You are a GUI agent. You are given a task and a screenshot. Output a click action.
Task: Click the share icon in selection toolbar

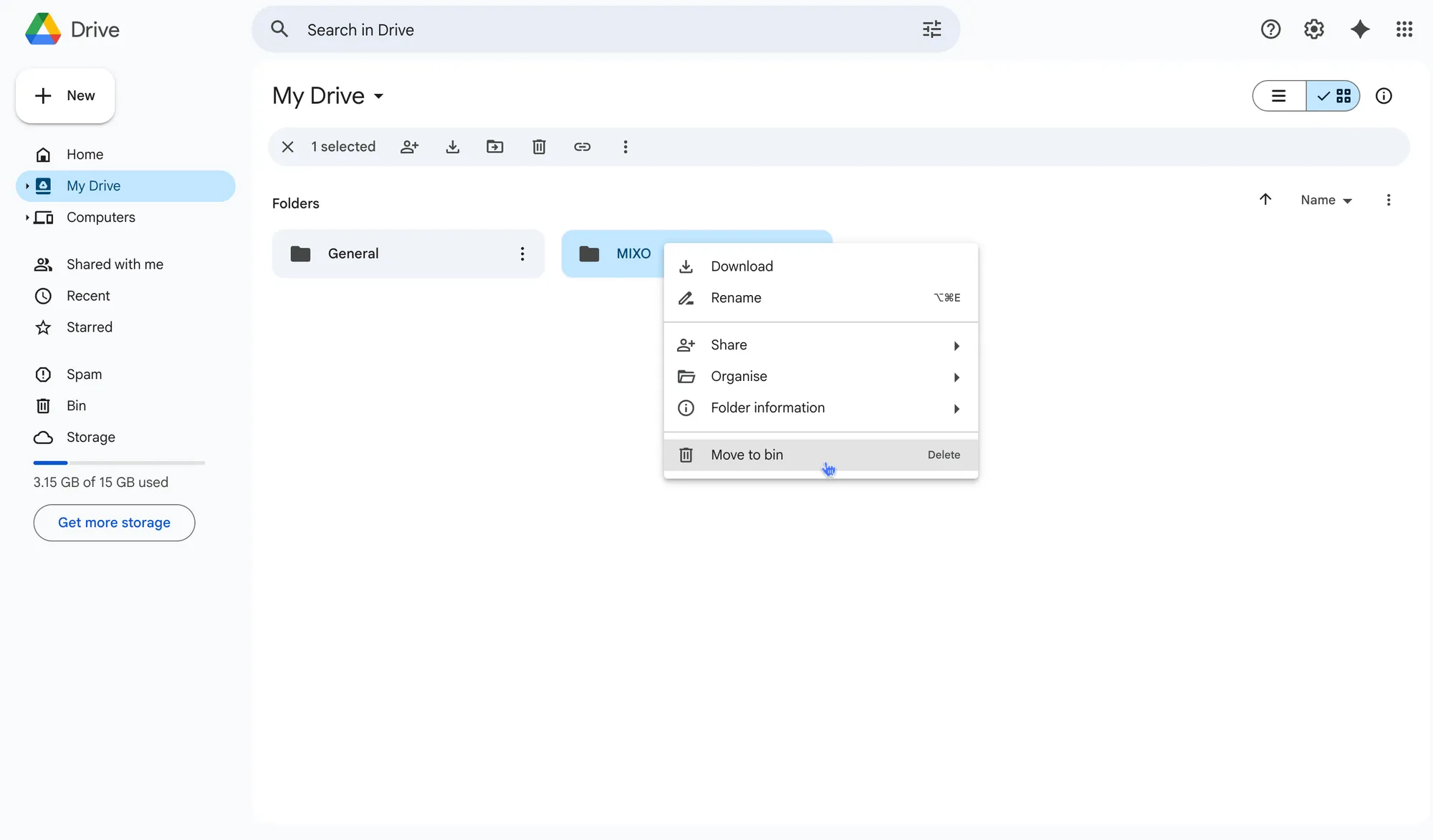click(x=409, y=147)
